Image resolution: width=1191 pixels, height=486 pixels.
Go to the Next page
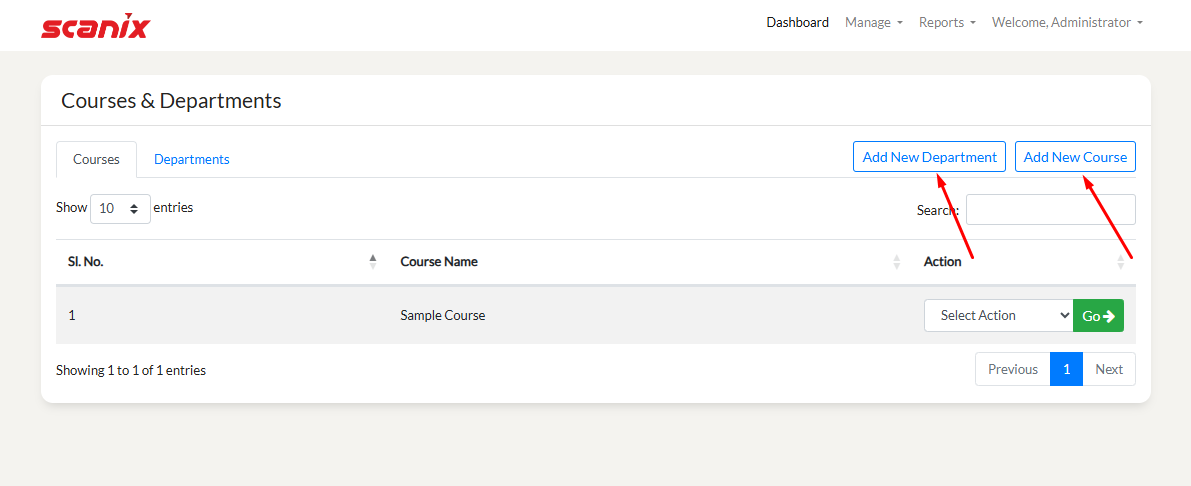pos(1109,369)
